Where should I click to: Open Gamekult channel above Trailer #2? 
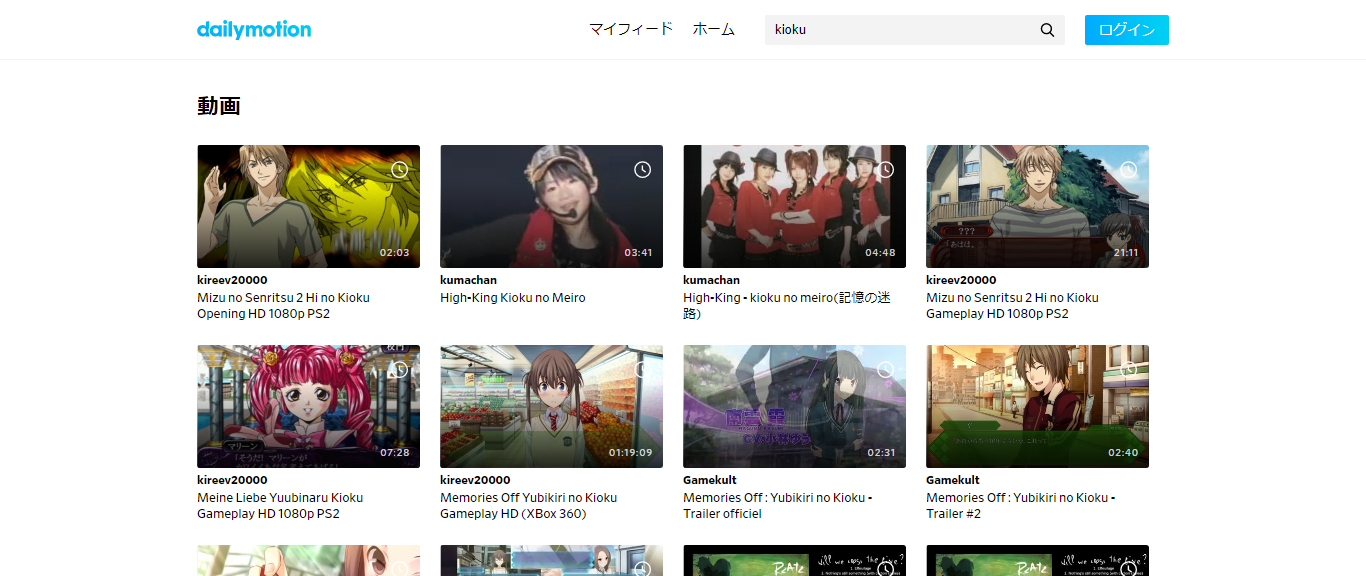tap(953, 480)
